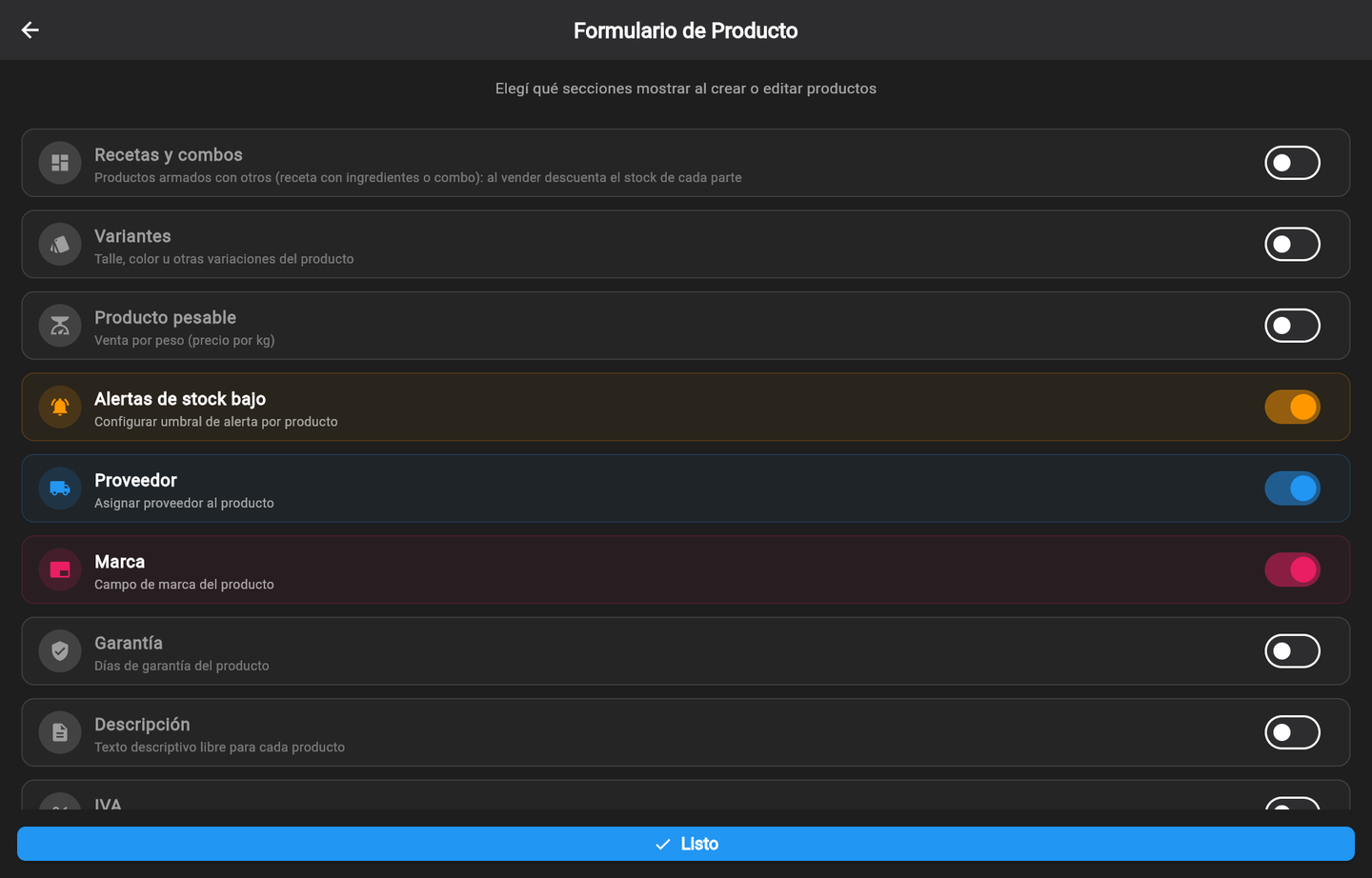Click the Recetas y combos grid icon
This screenshot has height=878, width=1372.
(x=60, y=163)
